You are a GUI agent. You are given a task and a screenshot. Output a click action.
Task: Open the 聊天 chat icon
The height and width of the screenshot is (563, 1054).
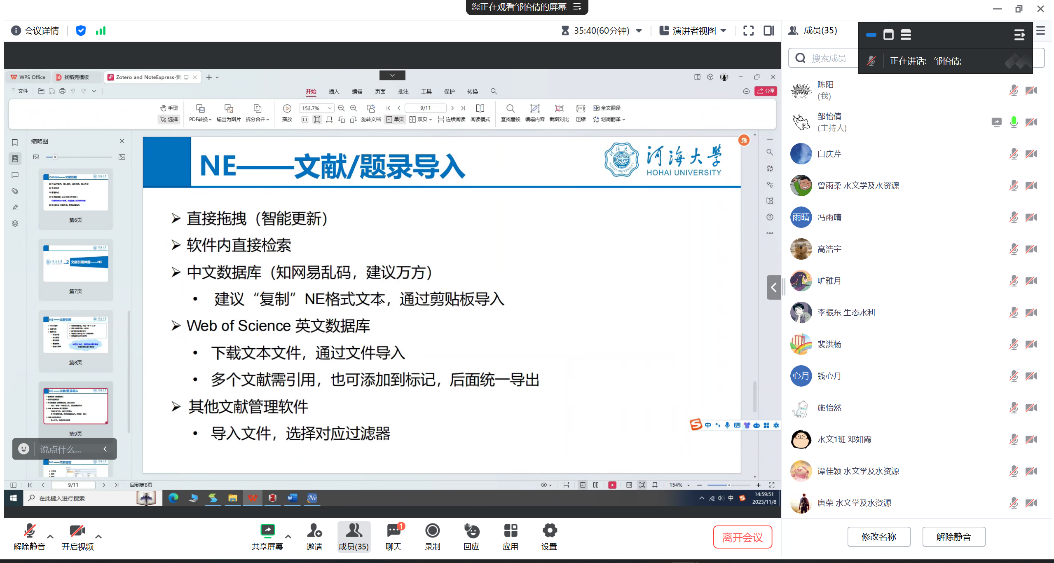point(393,531)
